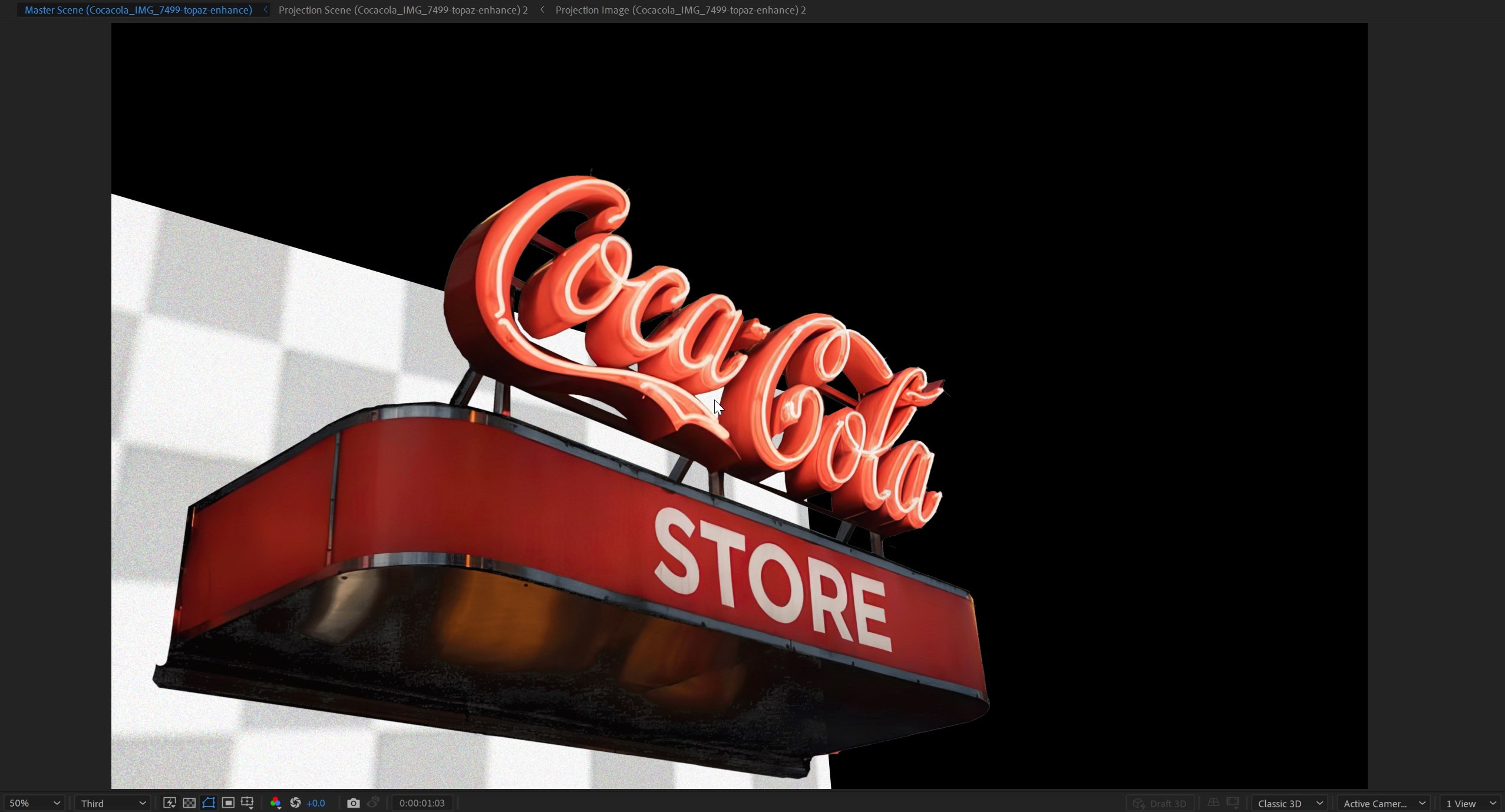Open the Third resolution dropdown
Screen dimensions: 1505x812
112,803
